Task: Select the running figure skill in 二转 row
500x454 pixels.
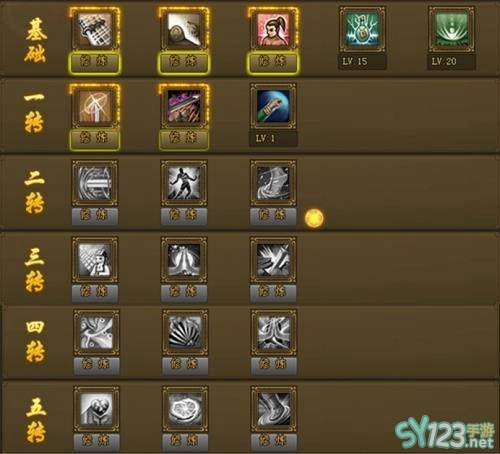Action: pyautogui.click(x=184, y=183)
